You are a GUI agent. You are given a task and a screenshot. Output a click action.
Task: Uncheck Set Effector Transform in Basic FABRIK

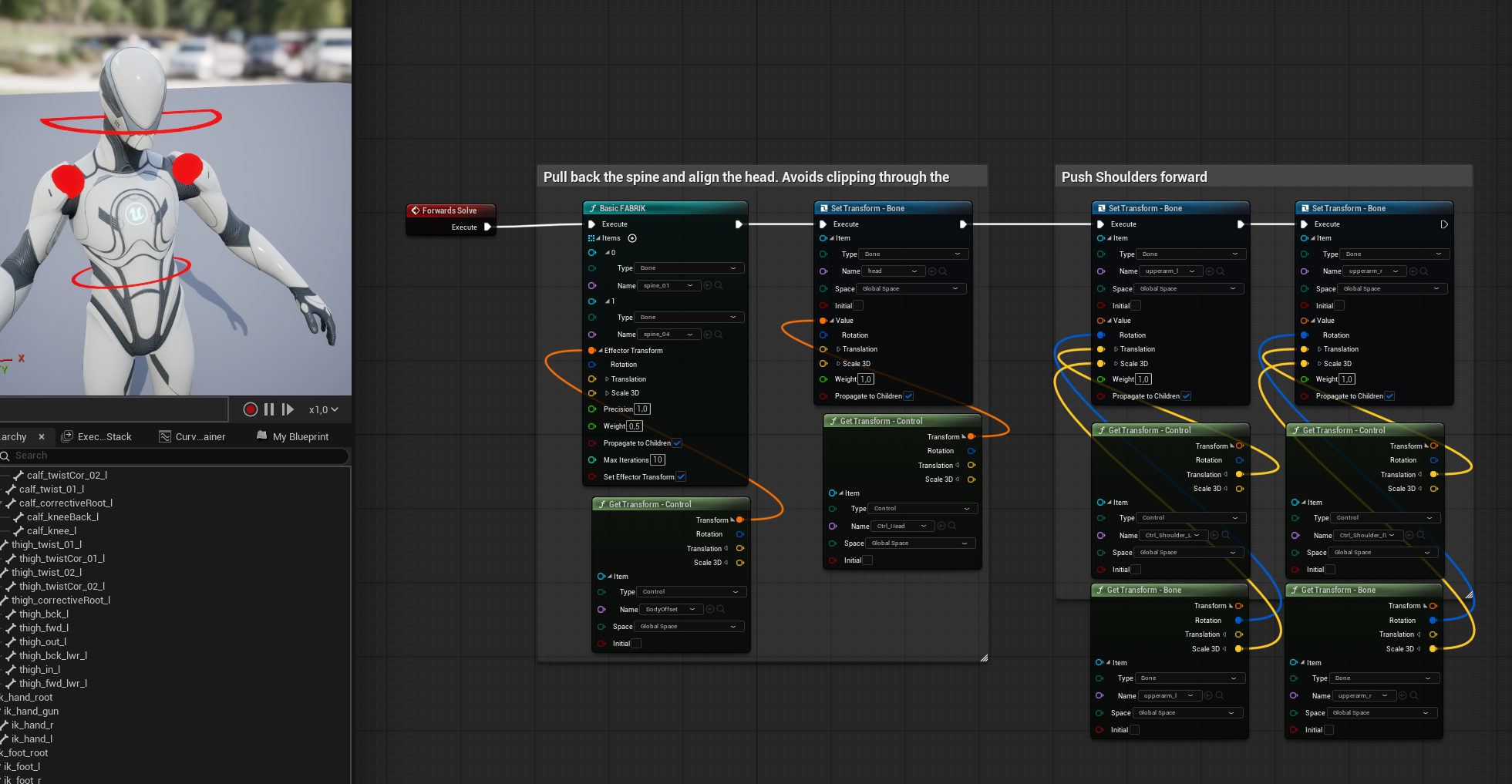pos(682,476)
